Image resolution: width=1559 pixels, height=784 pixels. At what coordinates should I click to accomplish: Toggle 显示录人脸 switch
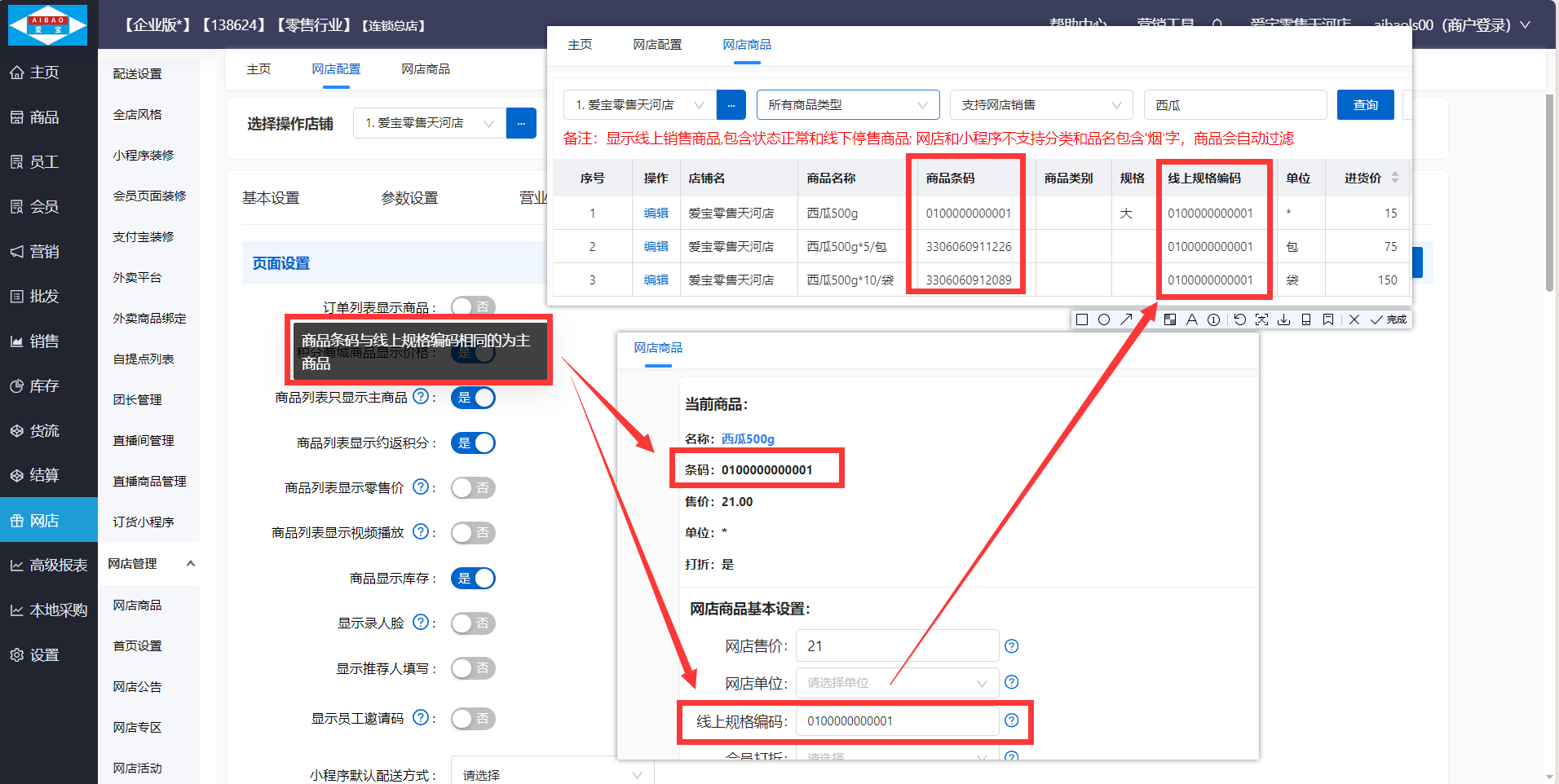(x=473, y=623)
